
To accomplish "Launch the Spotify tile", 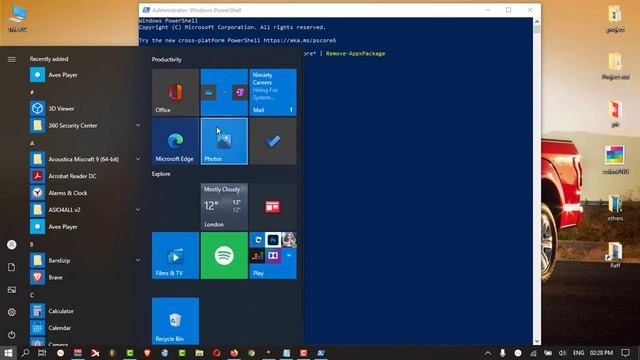I will [x=224, y=256].
